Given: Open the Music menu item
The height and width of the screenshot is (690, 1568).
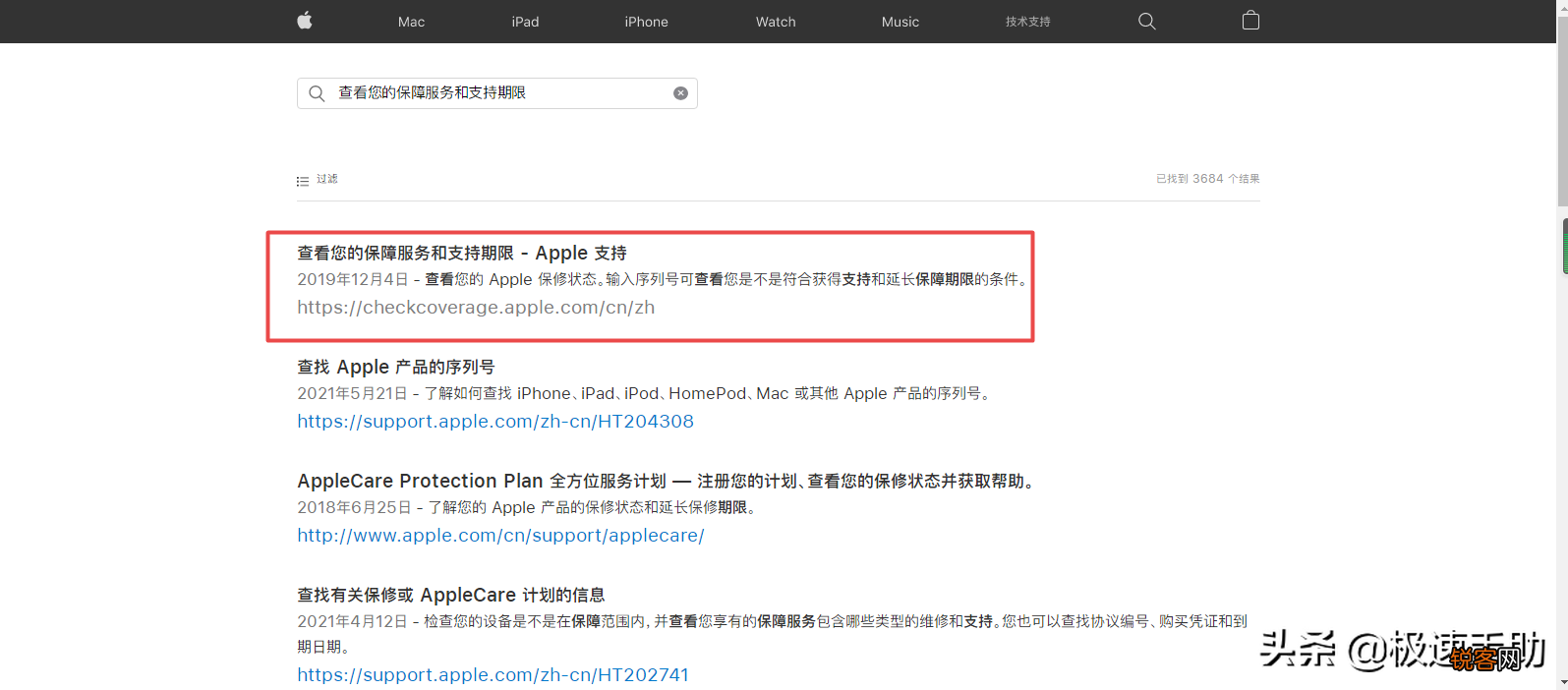Looking at the screenshot, I should (900, 22).
